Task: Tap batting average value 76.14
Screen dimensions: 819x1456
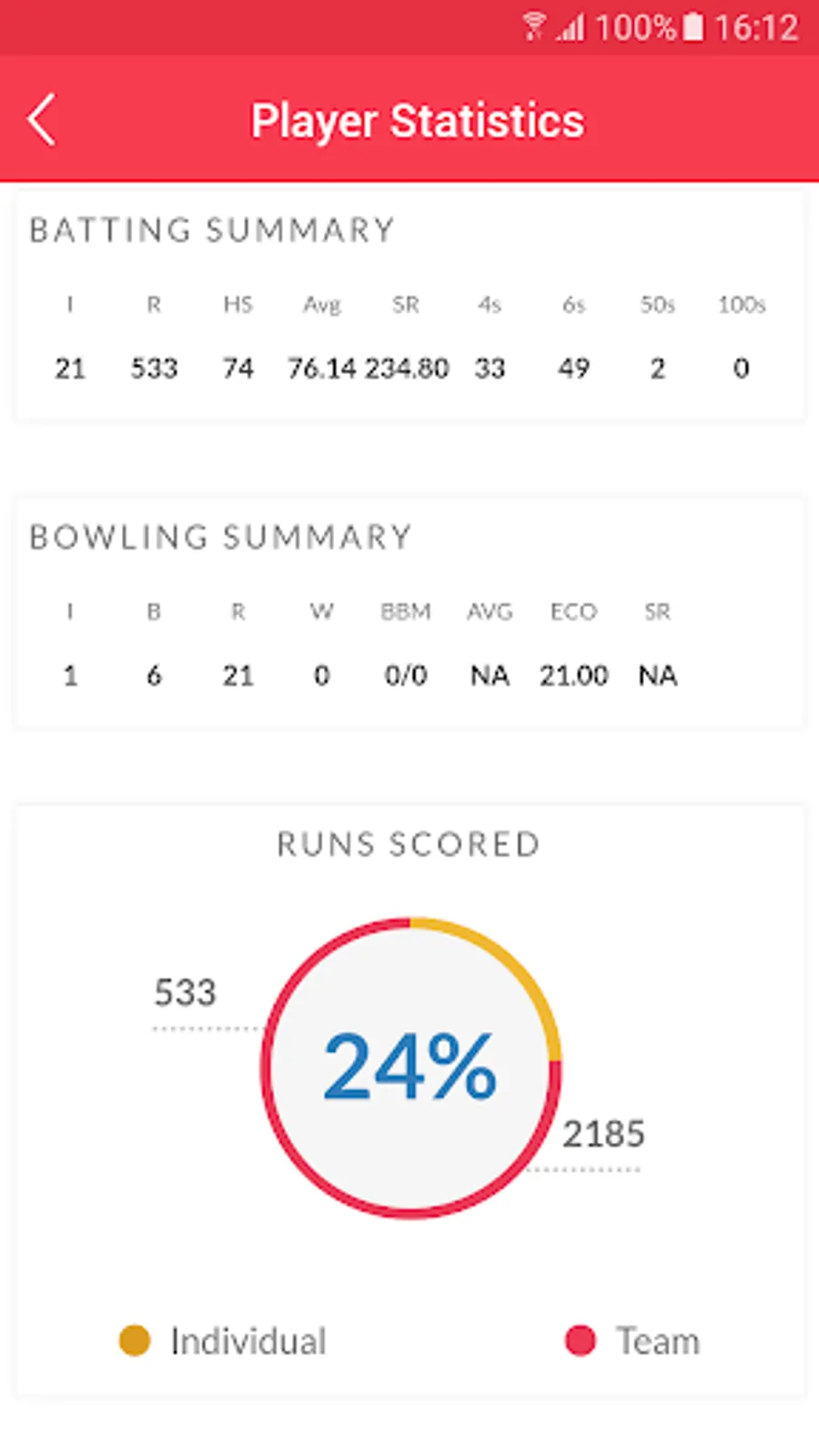Action: 322,369
